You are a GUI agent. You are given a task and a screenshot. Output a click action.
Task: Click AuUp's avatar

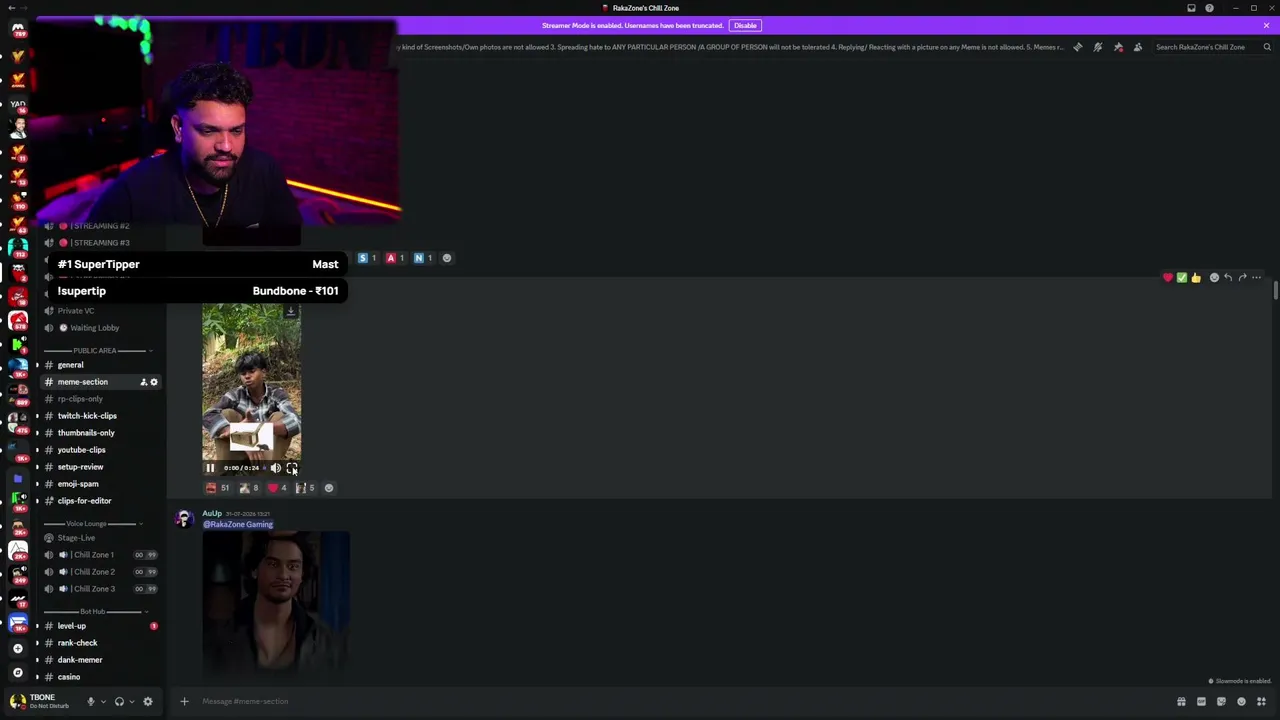[x=184, y=518]
